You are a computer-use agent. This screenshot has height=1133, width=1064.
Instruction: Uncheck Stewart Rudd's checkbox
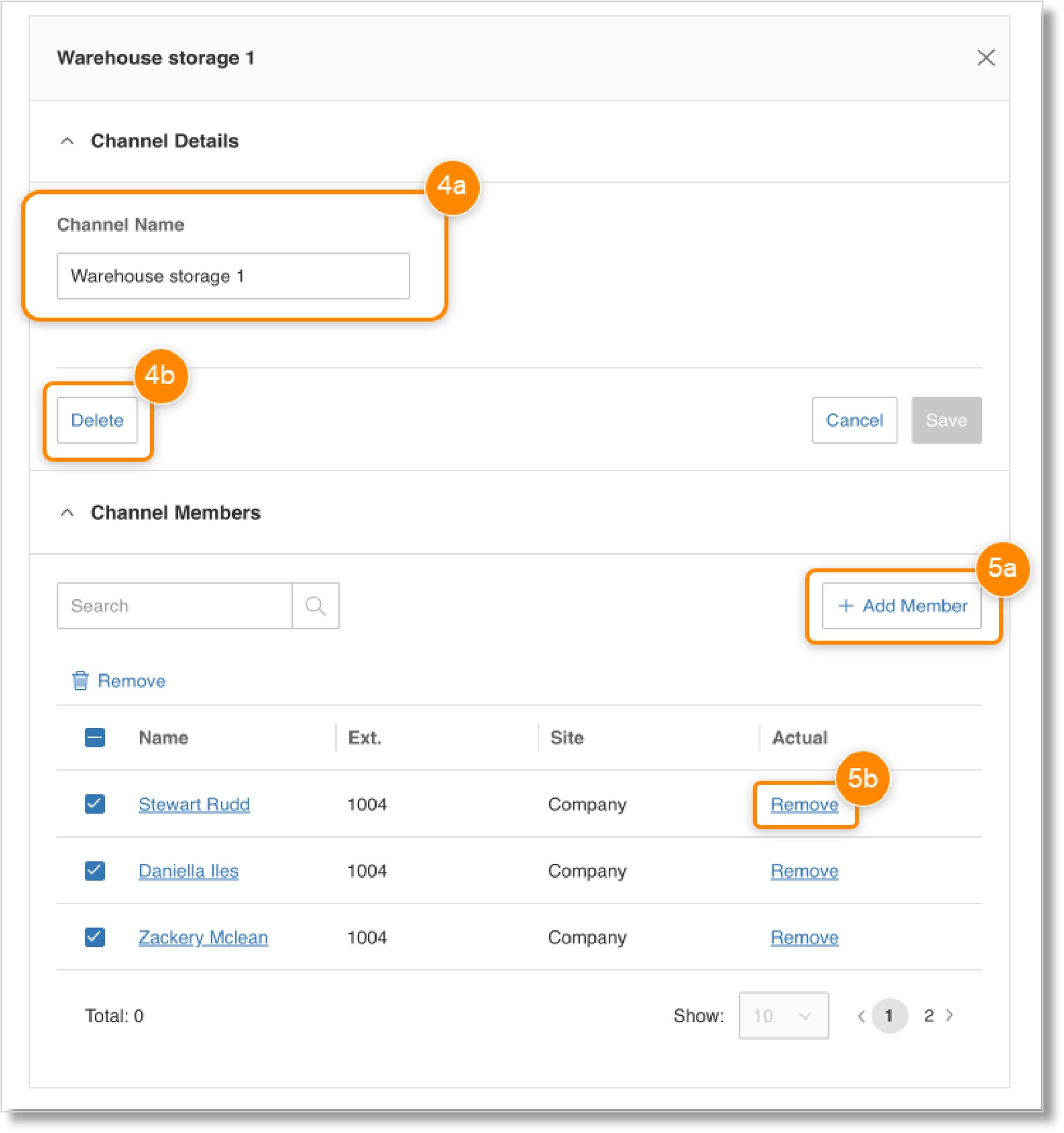click(x=95, y=804)
